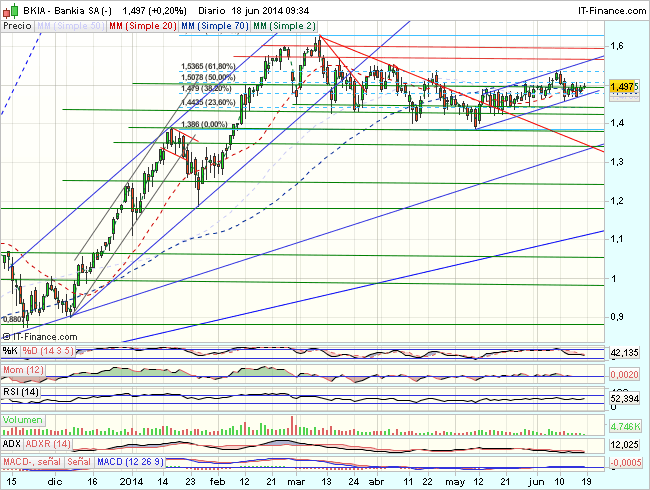Click the yellow current price tag 1,497
This screenshot has width=650, height=490.
pos(622,88)
